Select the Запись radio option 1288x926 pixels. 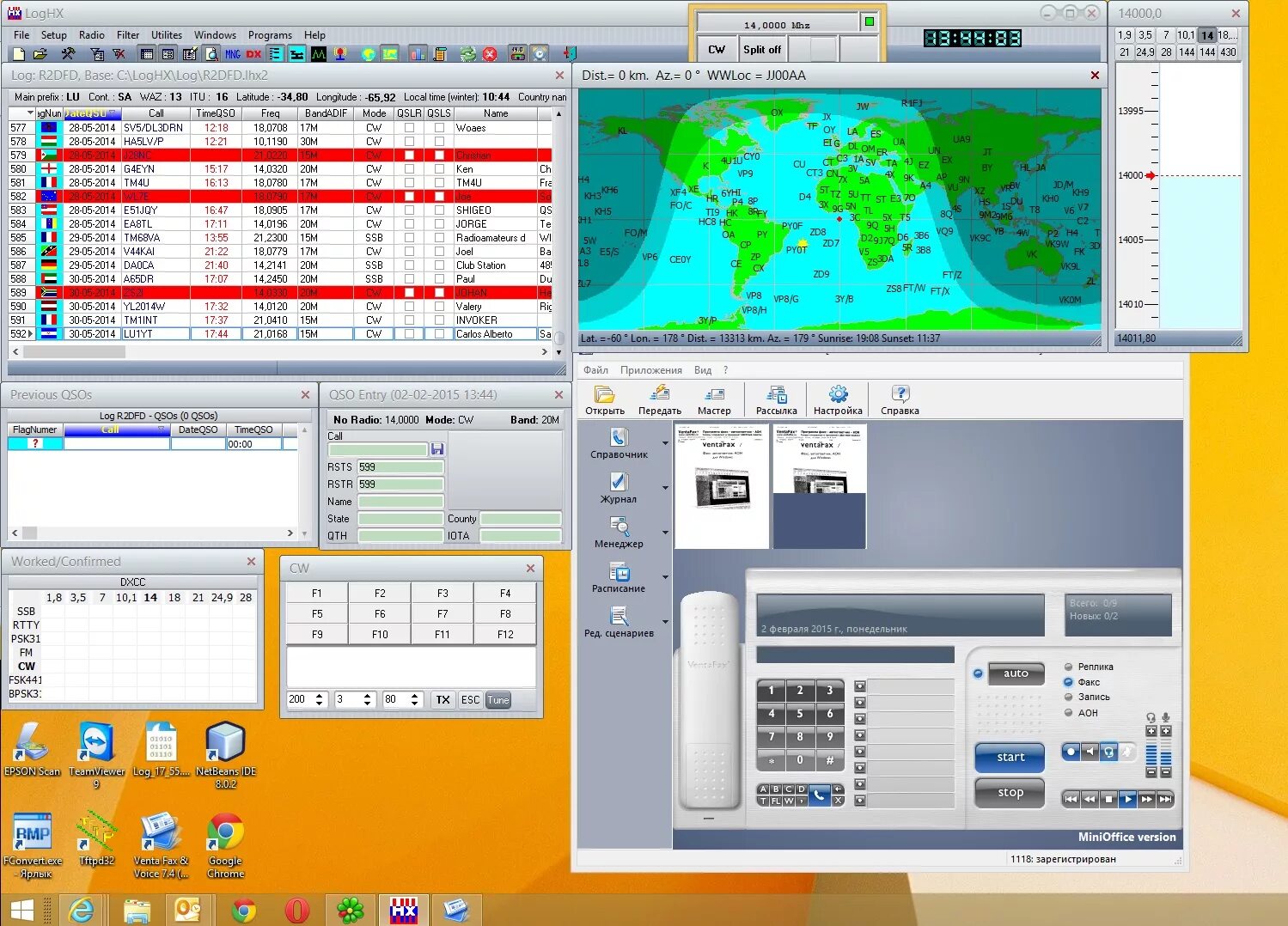pyautogui.click(x=1068, y=697)
